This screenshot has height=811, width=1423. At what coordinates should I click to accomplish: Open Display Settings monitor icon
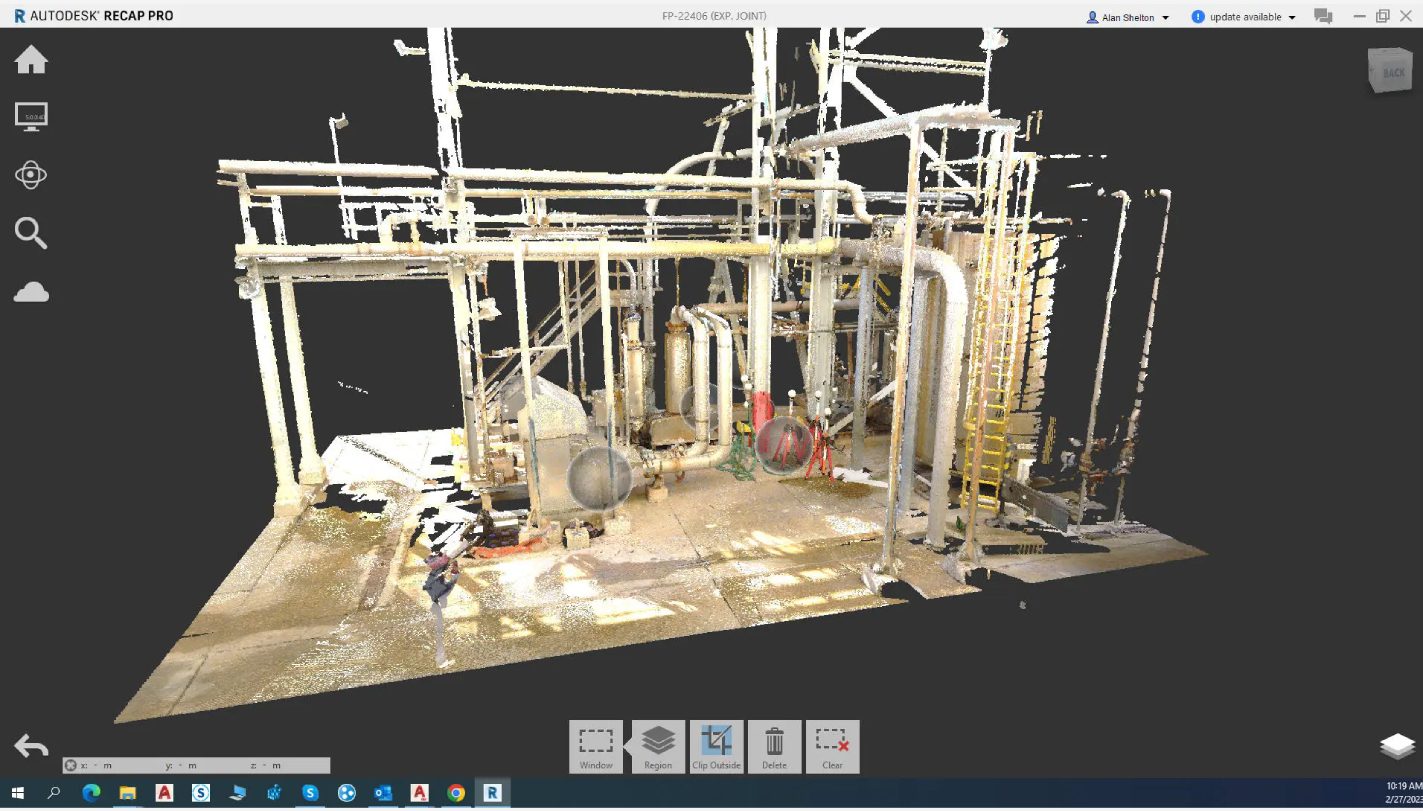(x=31, y=117)
